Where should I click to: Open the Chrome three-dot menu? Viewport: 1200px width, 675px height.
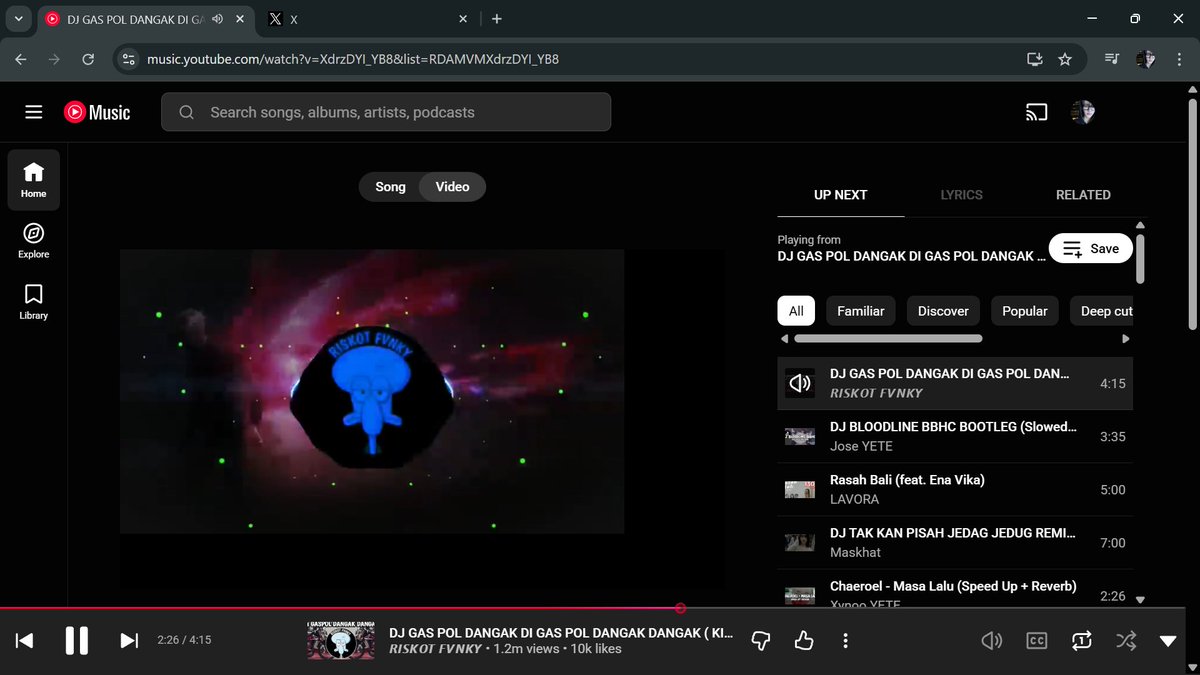1179,59
